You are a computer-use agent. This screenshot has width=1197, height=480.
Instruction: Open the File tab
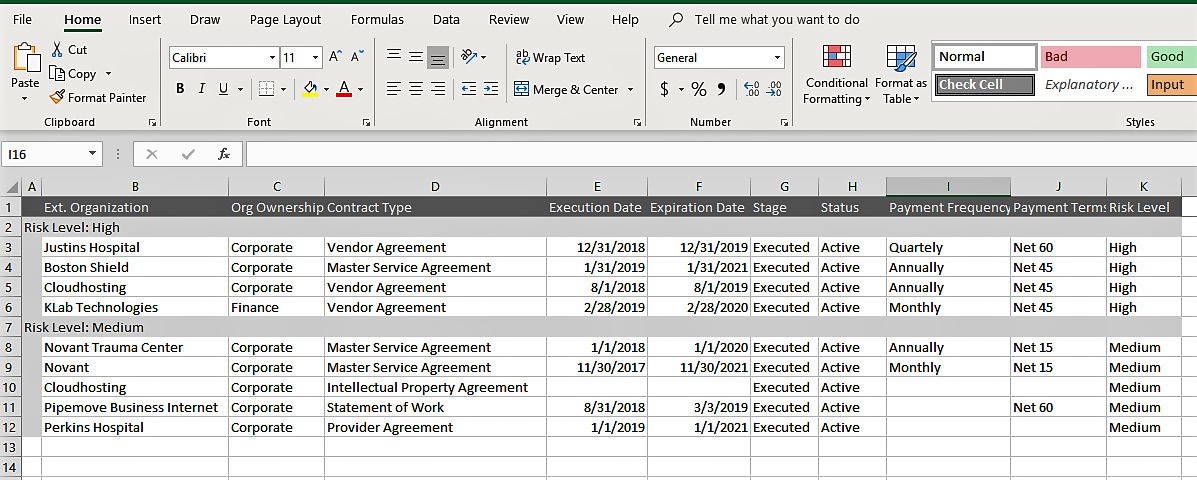[x=22, y=20]
